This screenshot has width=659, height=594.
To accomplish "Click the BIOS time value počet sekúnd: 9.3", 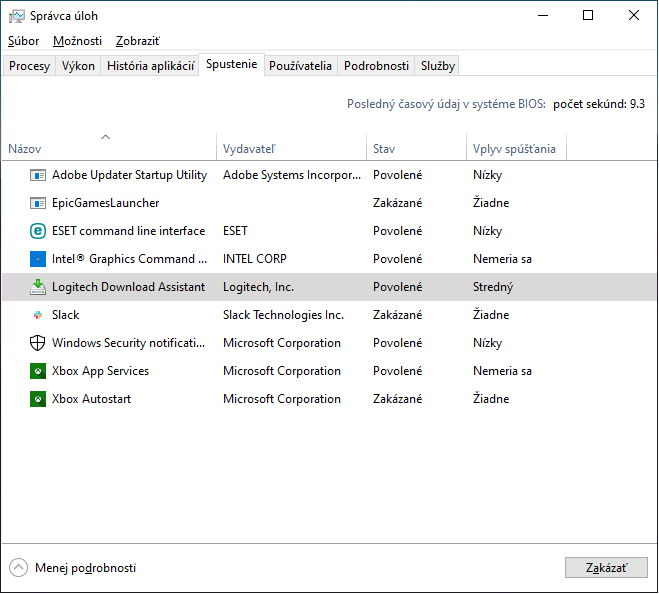I will 599,104.
